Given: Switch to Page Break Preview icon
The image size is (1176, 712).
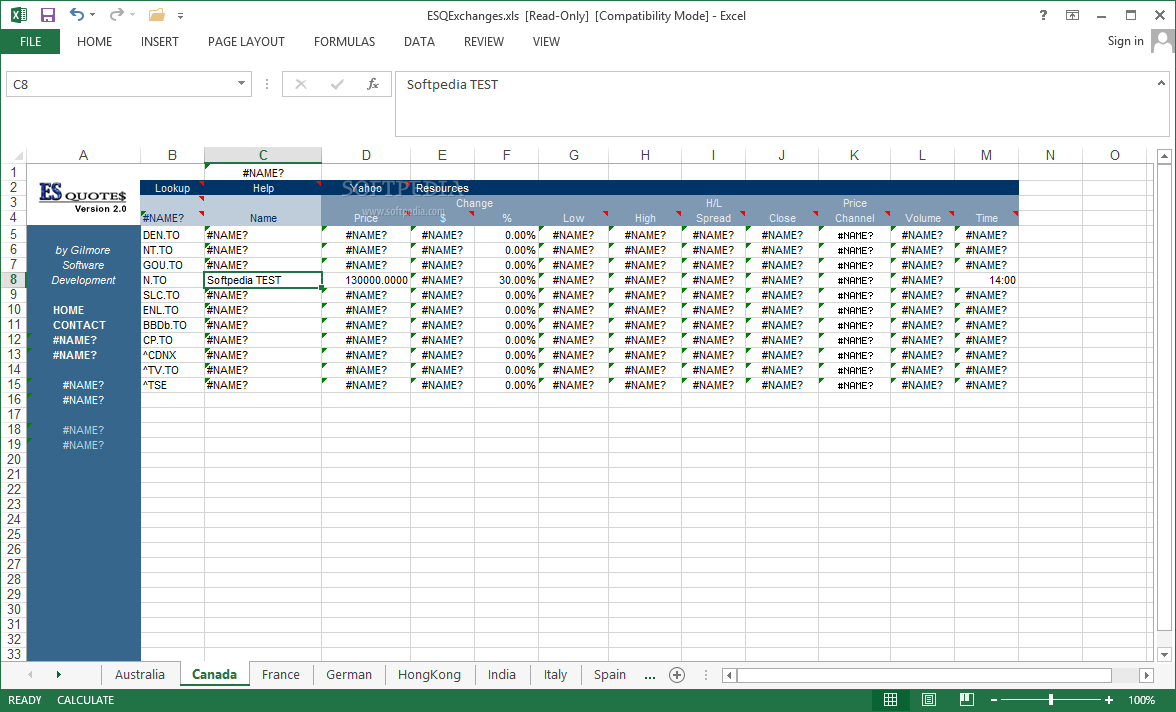Looking at the screenshot, I should click(x=967, y=700).
